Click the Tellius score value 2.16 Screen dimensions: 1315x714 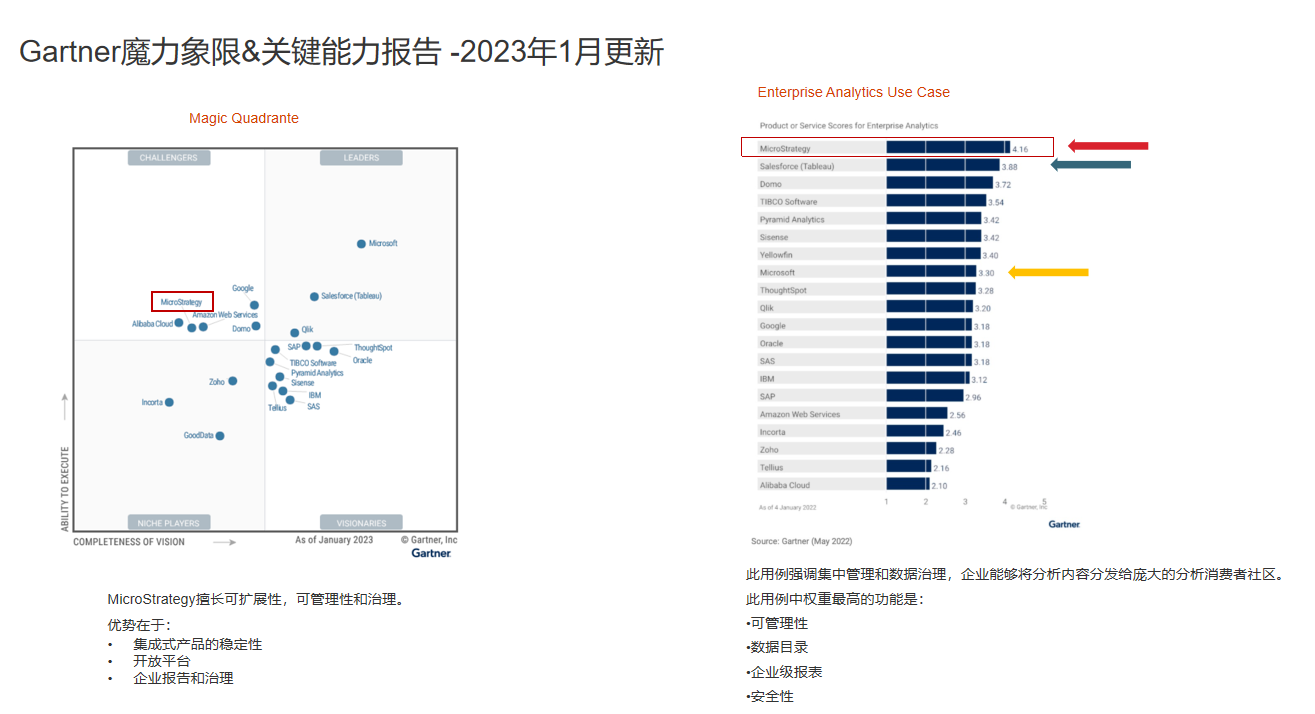tap(941, 468)
